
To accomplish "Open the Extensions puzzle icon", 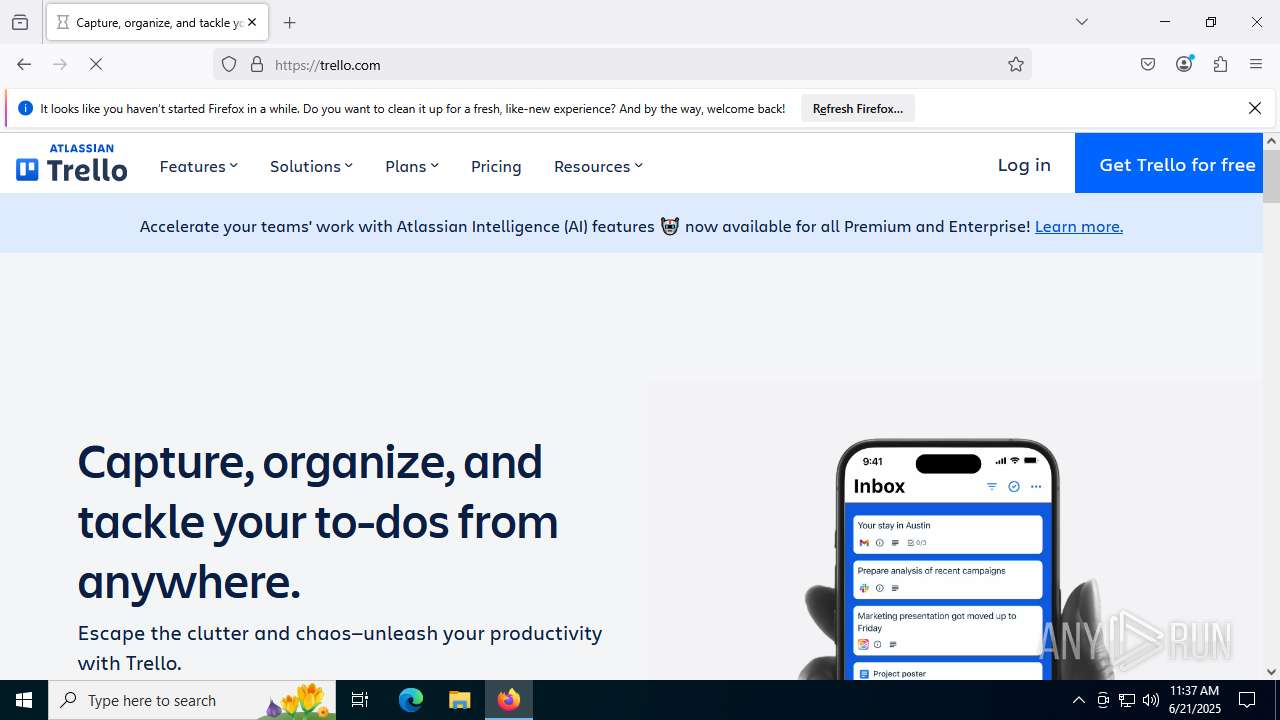I will (1220, 64).
